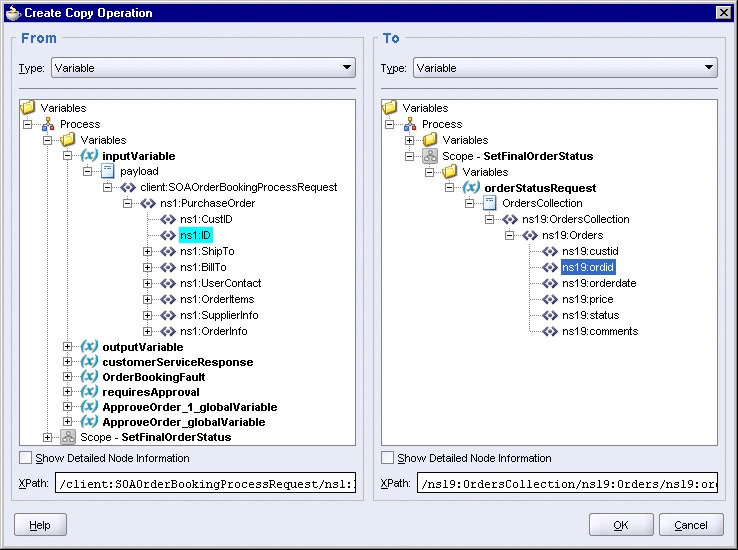The height and width of the screenshot is (550, 738).
Task: Expand the outputVariable node
Action: 67,347
